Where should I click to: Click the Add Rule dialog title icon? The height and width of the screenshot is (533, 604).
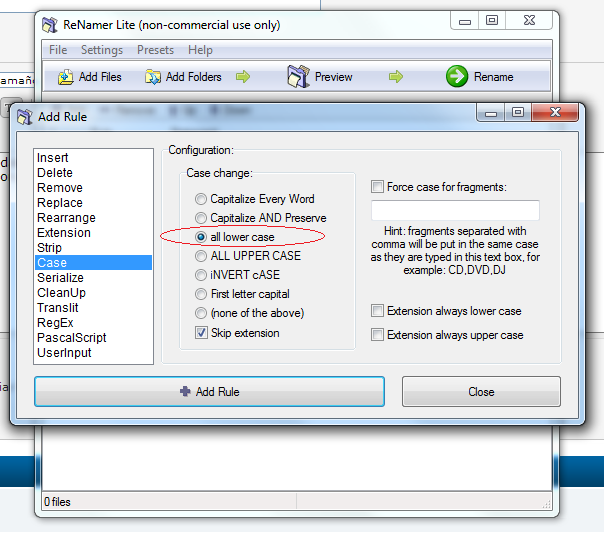(24, 117)
